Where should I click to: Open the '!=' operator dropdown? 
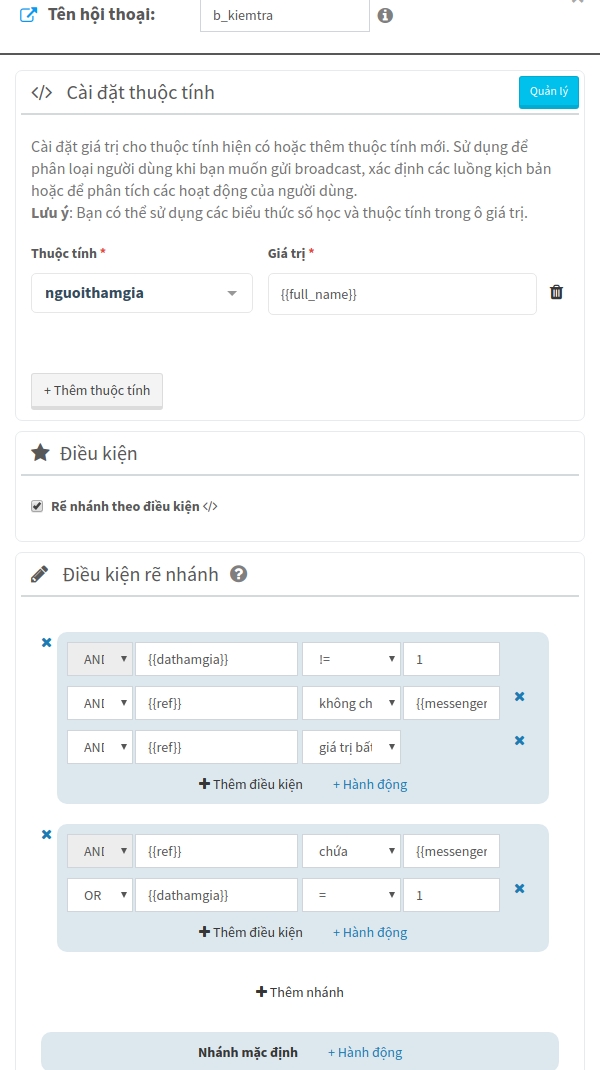coord(351,659)
